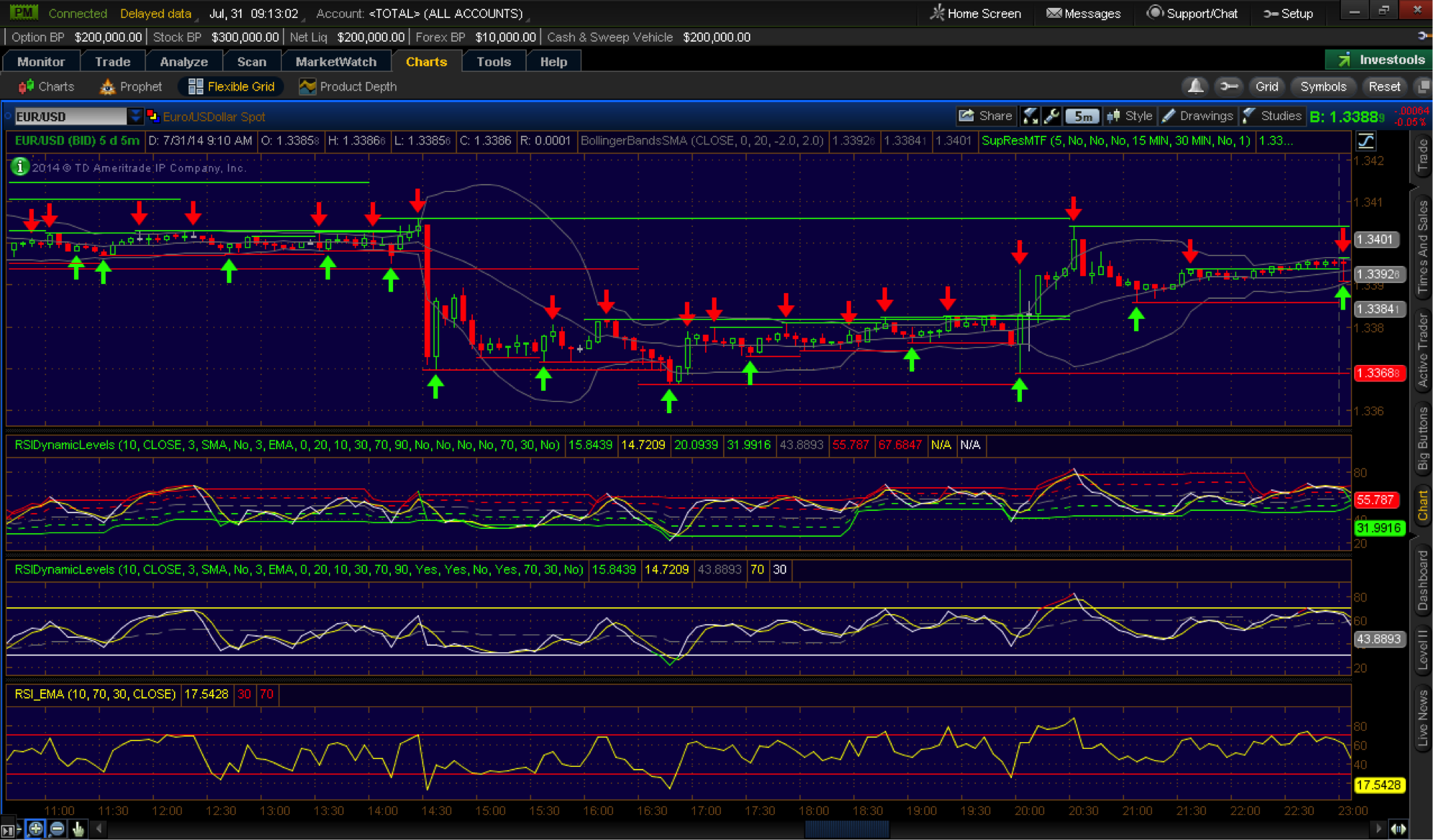Click the horizontal scrollbar thumb

point(847,829)
